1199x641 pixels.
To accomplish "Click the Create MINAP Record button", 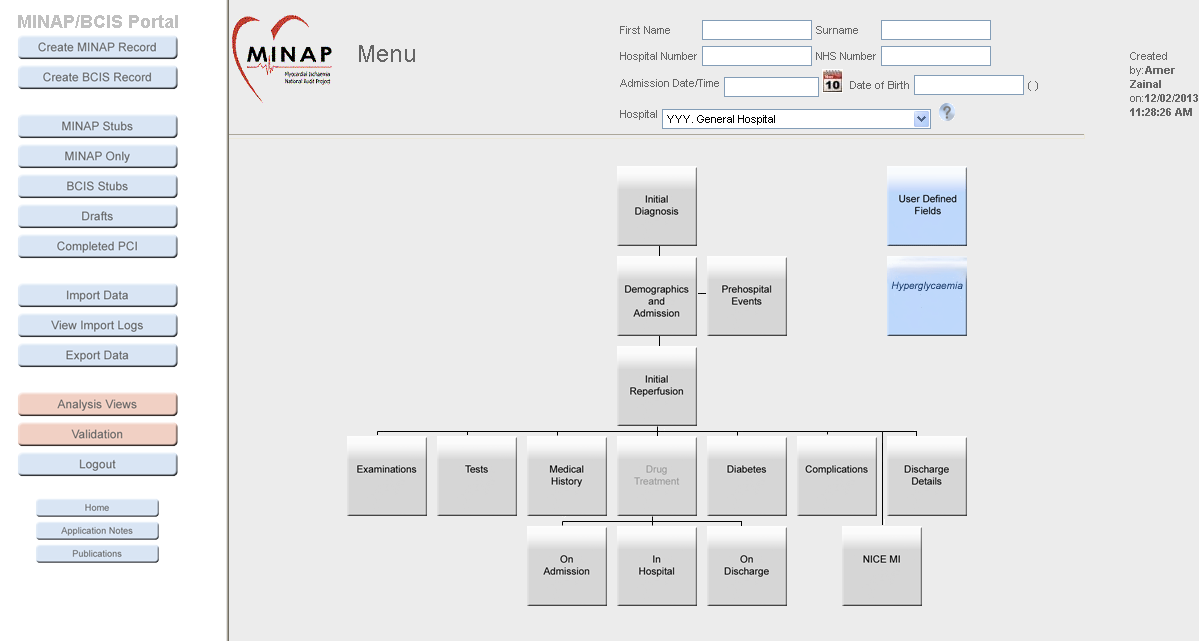I will (x=97, y=48).
